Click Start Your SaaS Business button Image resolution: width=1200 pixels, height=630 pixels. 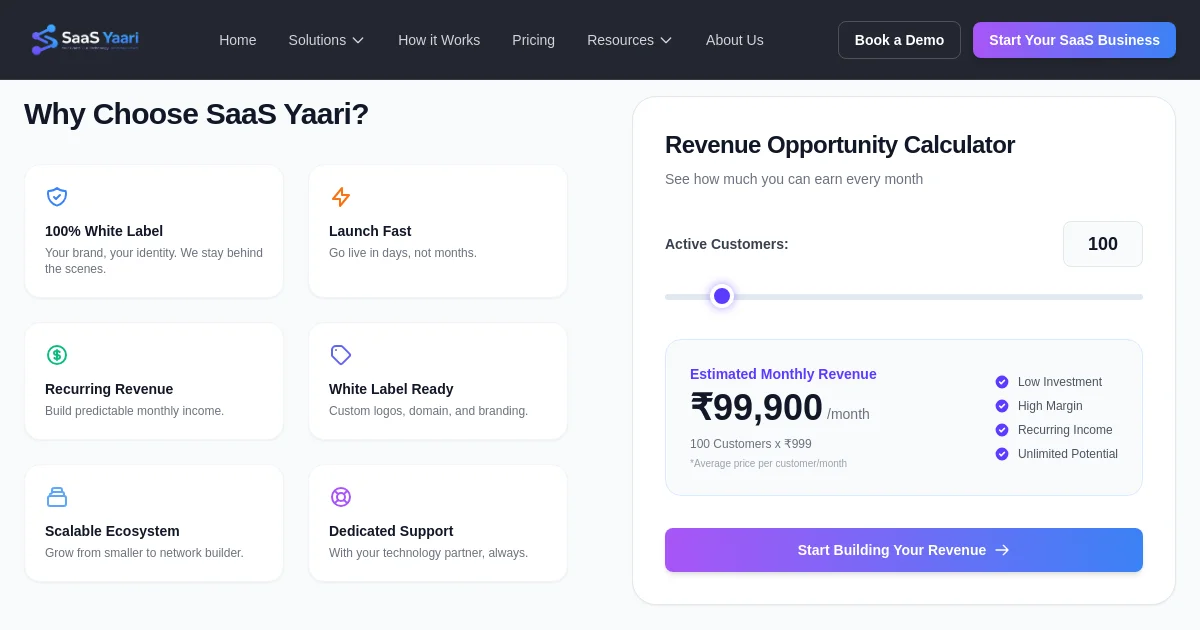point(1074,40)
